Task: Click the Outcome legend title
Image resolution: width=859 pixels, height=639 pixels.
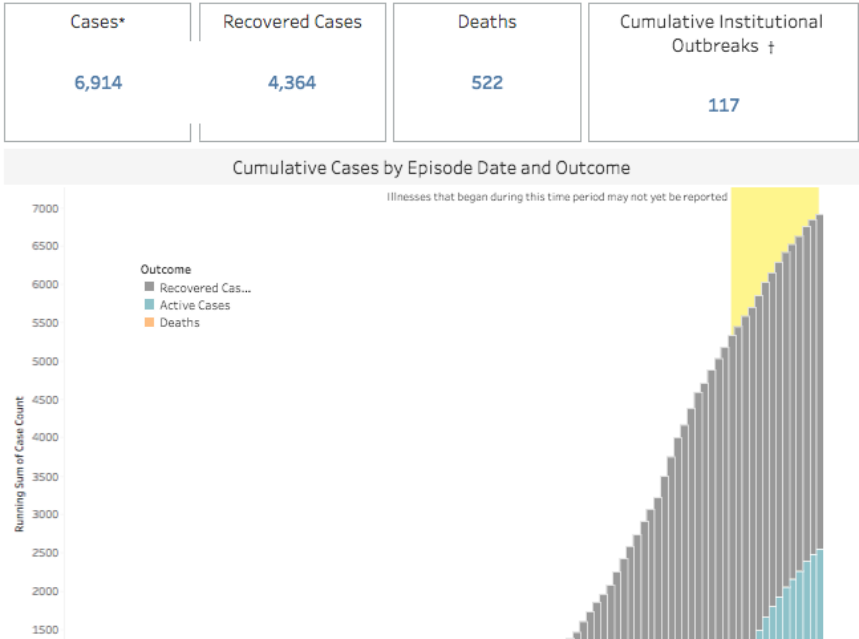Action: click(165, 269)
